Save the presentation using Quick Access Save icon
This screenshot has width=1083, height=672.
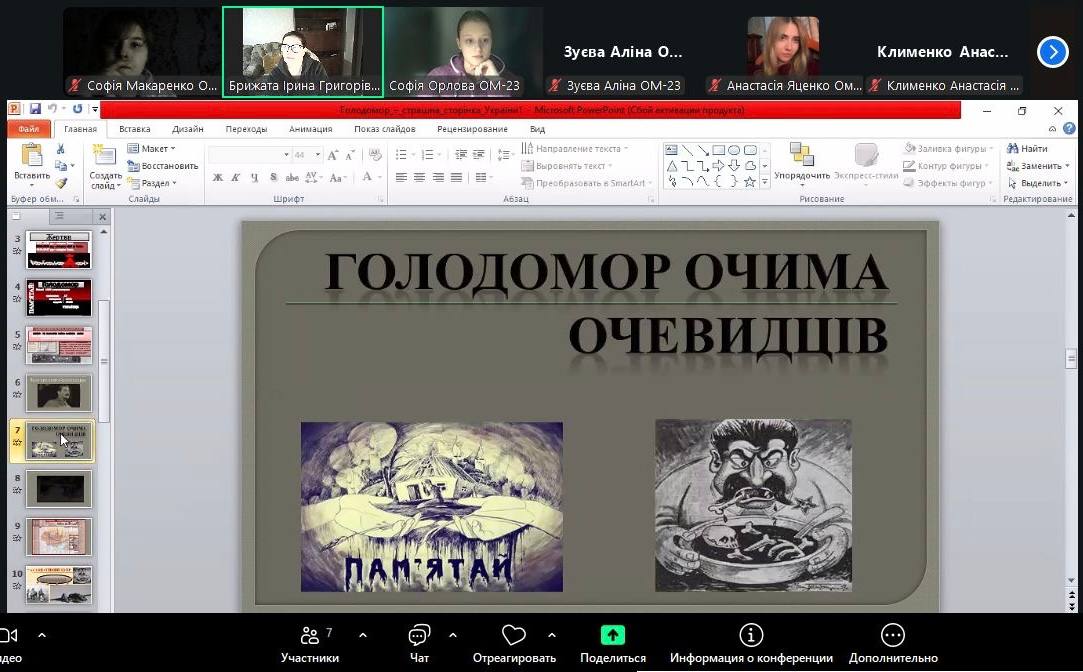point(35,107)
